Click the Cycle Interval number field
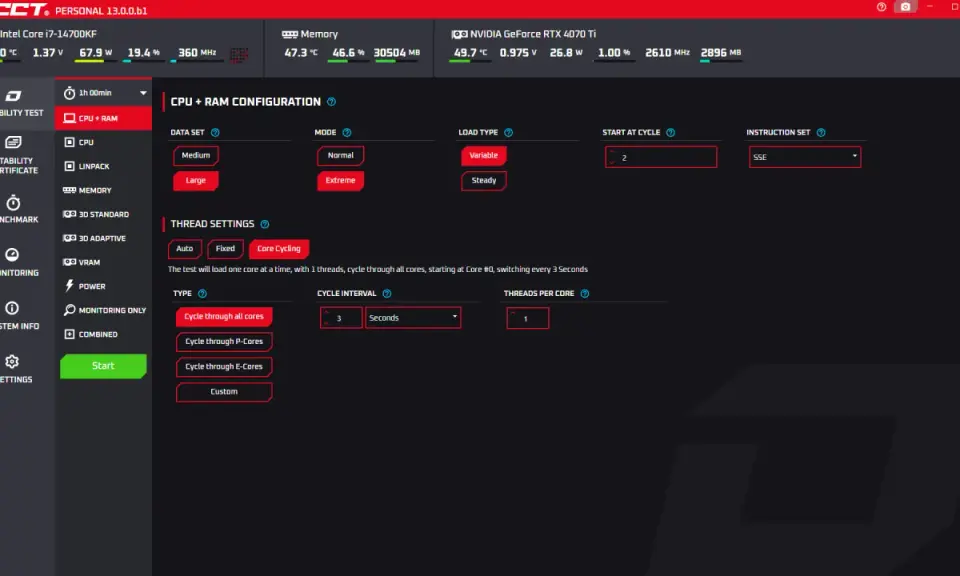960x576 pixels. [341, 318]
